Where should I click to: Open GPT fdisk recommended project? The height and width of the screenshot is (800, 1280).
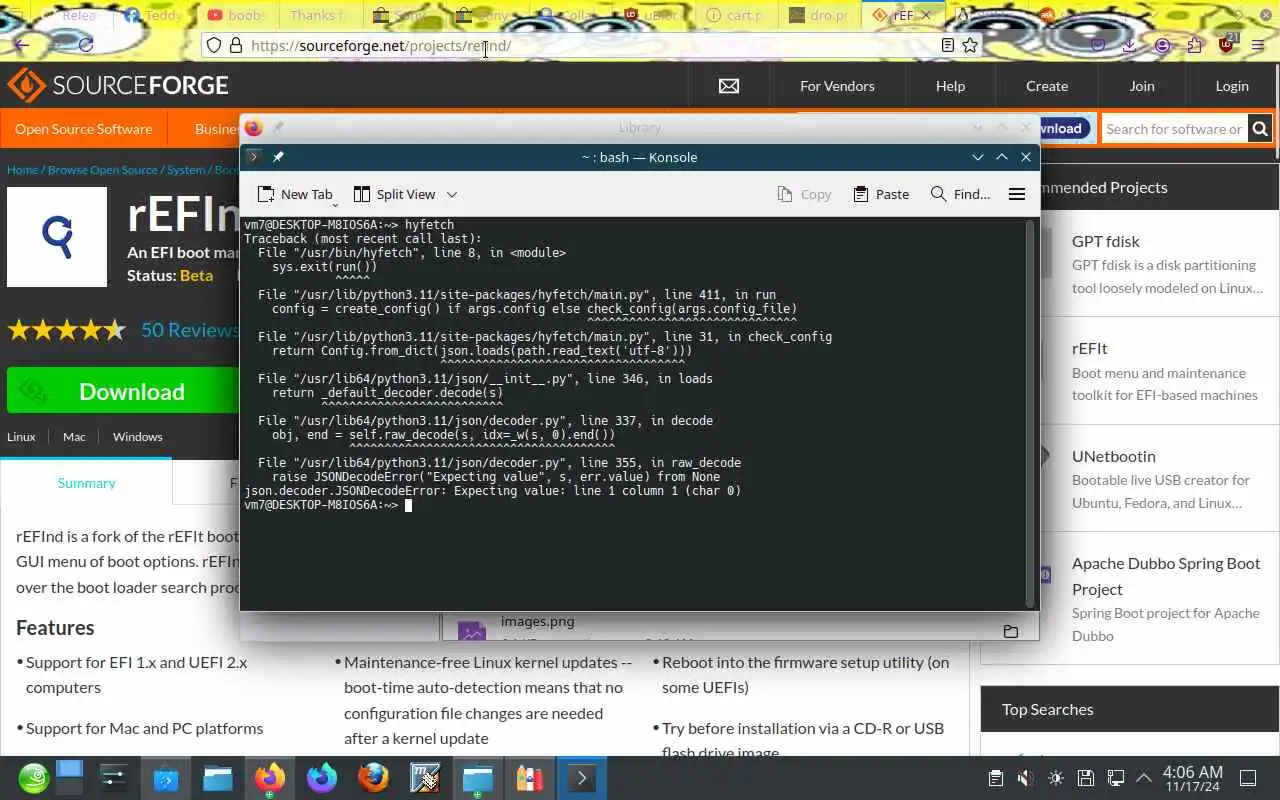pyautogui.click(x=1105, y=241)
